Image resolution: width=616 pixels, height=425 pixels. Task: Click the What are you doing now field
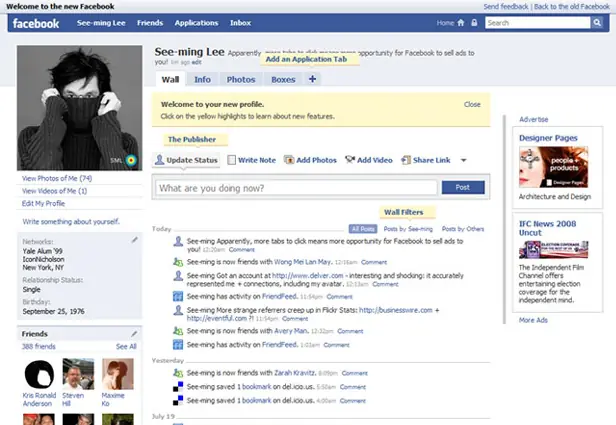(296, 188)
